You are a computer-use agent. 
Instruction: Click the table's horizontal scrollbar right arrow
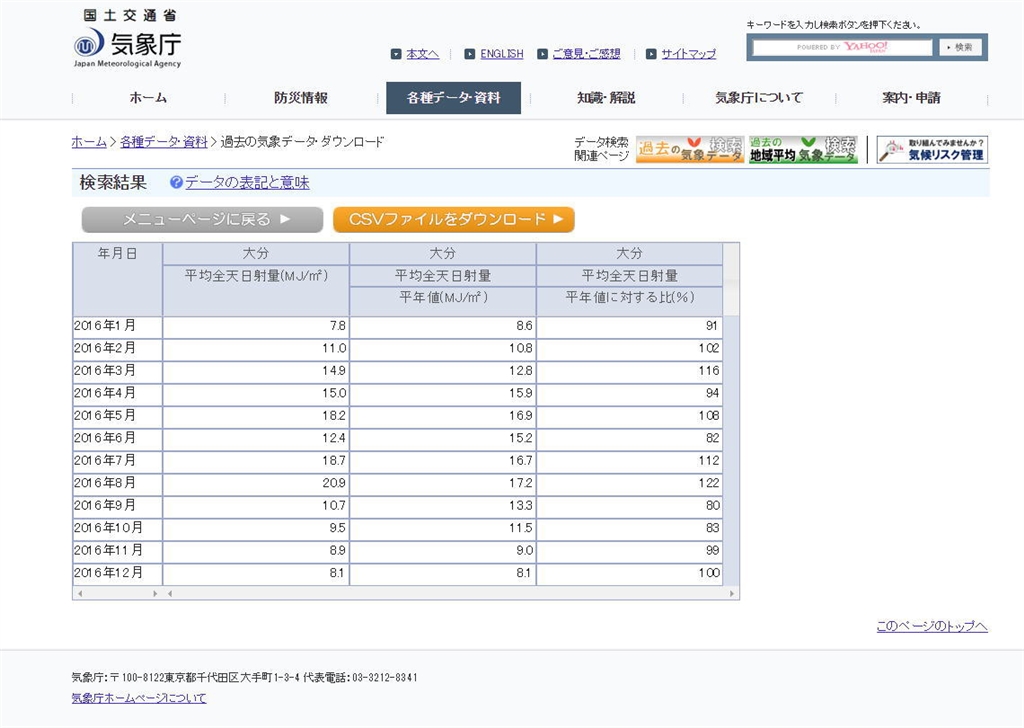tap(734, 593)
